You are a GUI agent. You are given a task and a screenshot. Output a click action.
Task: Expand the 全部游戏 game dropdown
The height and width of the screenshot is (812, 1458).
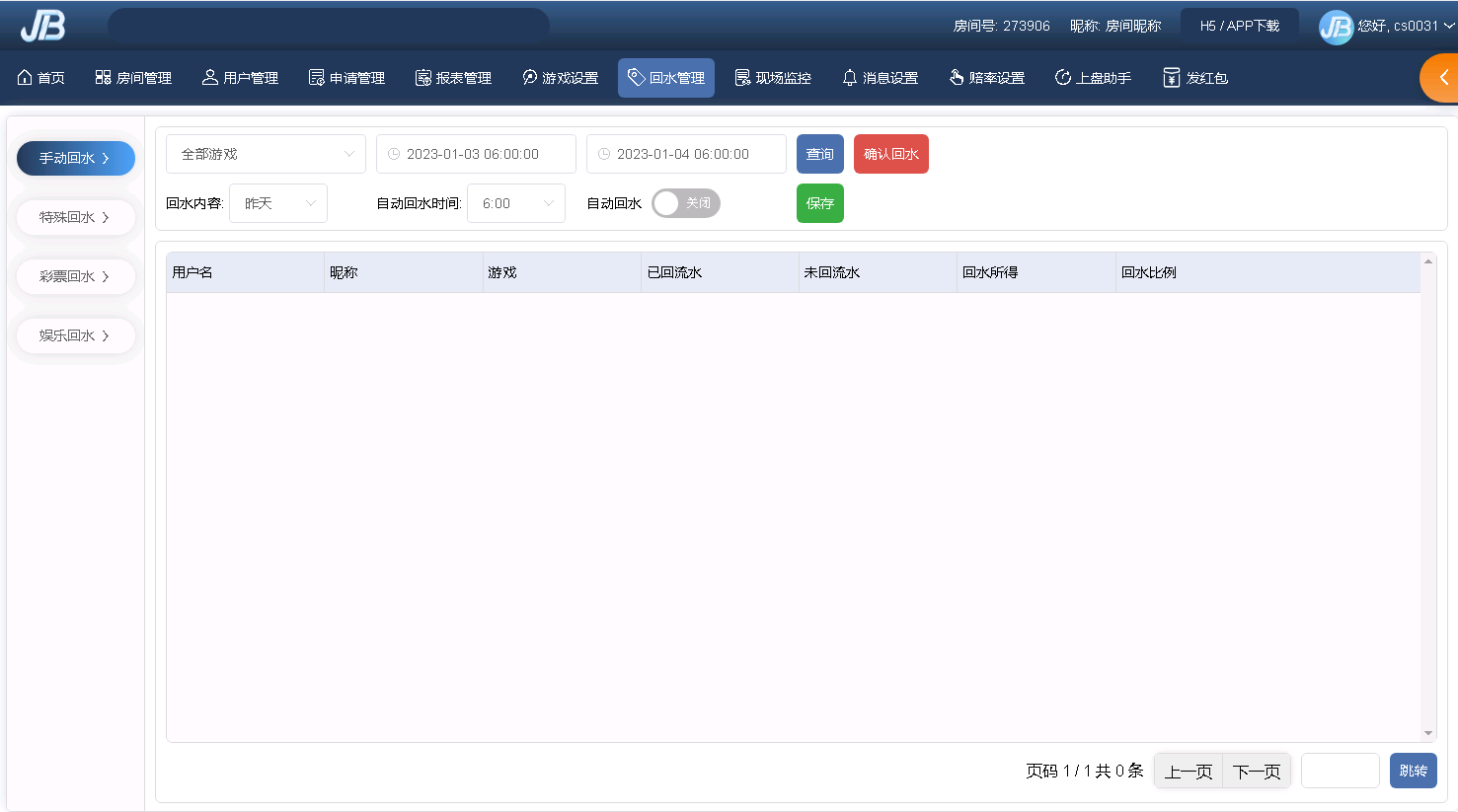pyautogui.click(x=266, y=154)
